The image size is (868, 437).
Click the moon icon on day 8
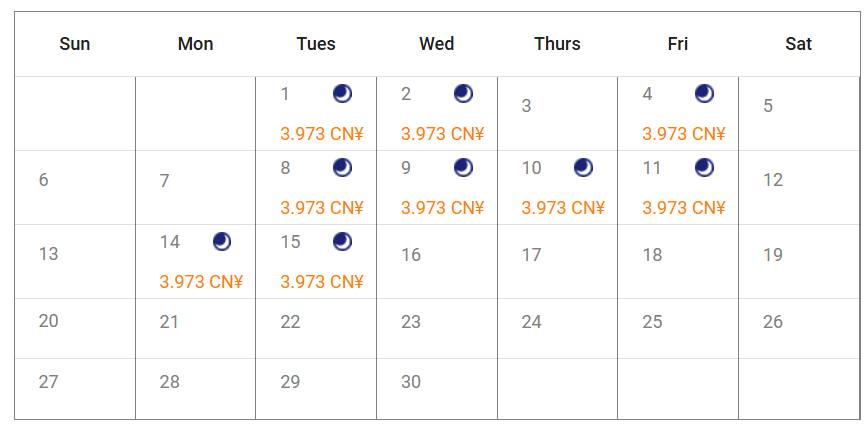click(342, 167)
